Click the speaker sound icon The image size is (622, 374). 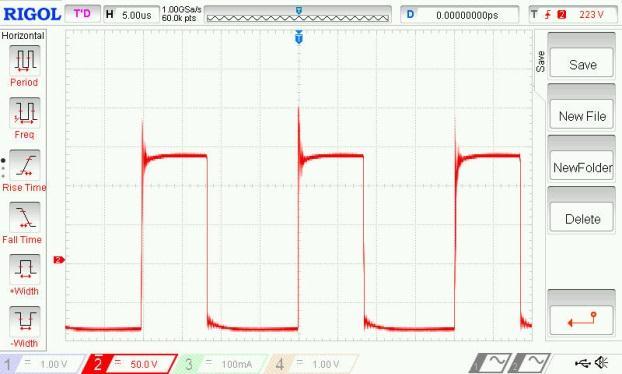602,362
